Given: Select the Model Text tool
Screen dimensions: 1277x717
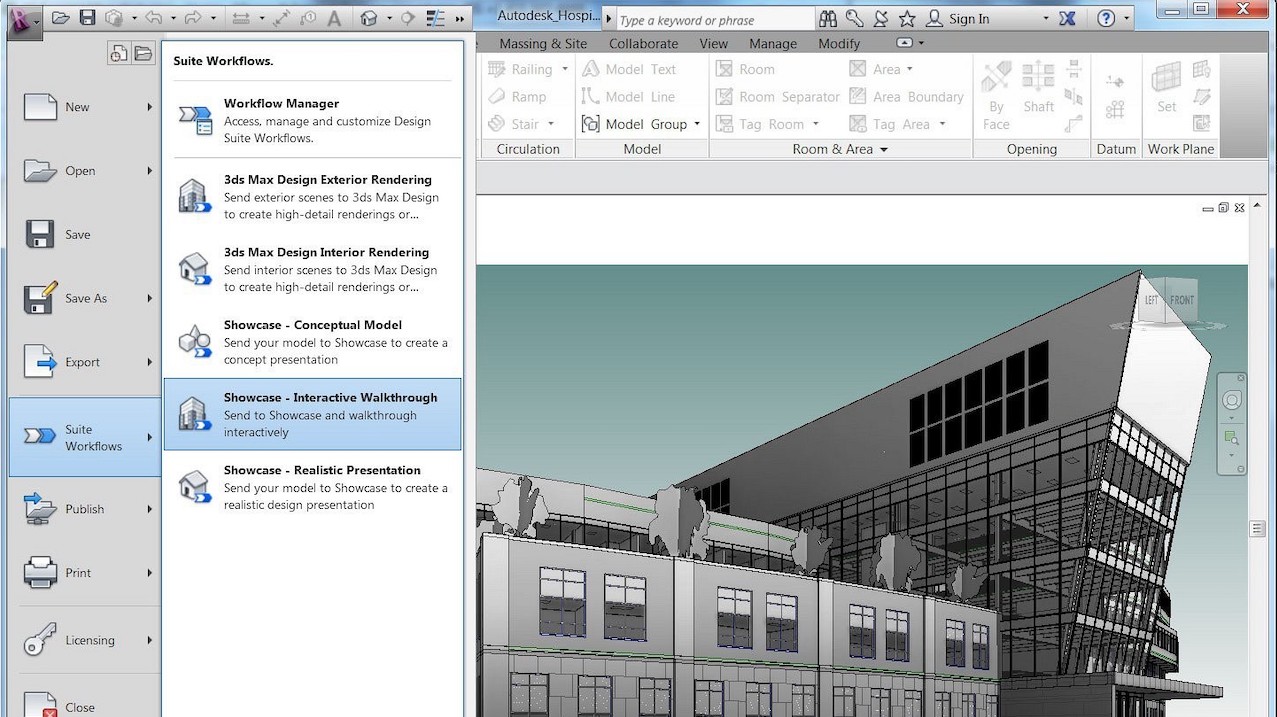Looking at the screenshot, I should click(638, 68).
